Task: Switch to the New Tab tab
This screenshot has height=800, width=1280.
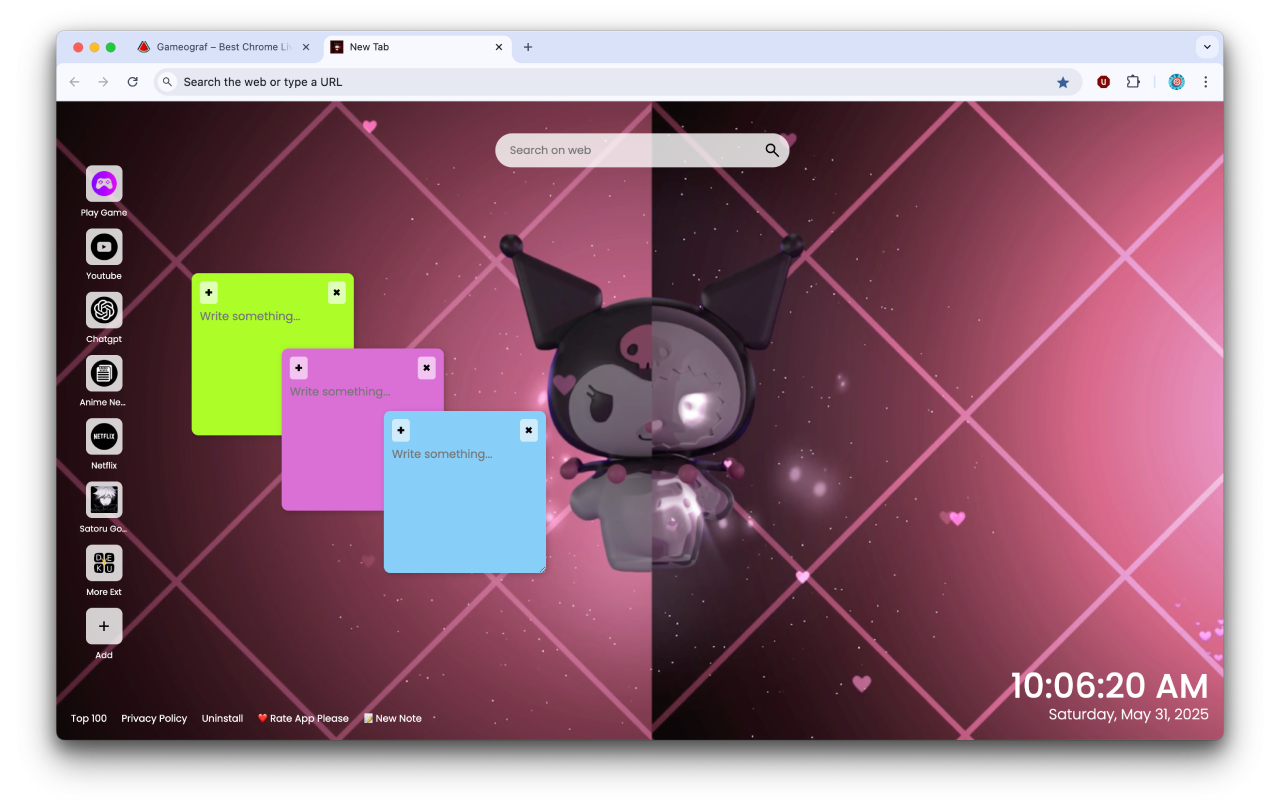Action: tap(417, 47)
